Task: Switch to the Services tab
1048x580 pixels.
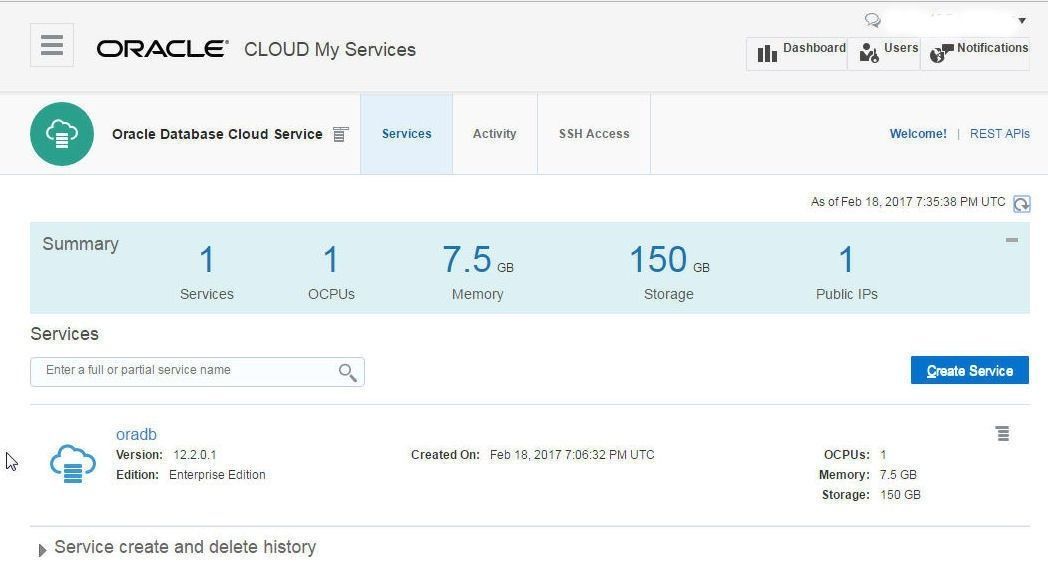Action: (406, 134)
